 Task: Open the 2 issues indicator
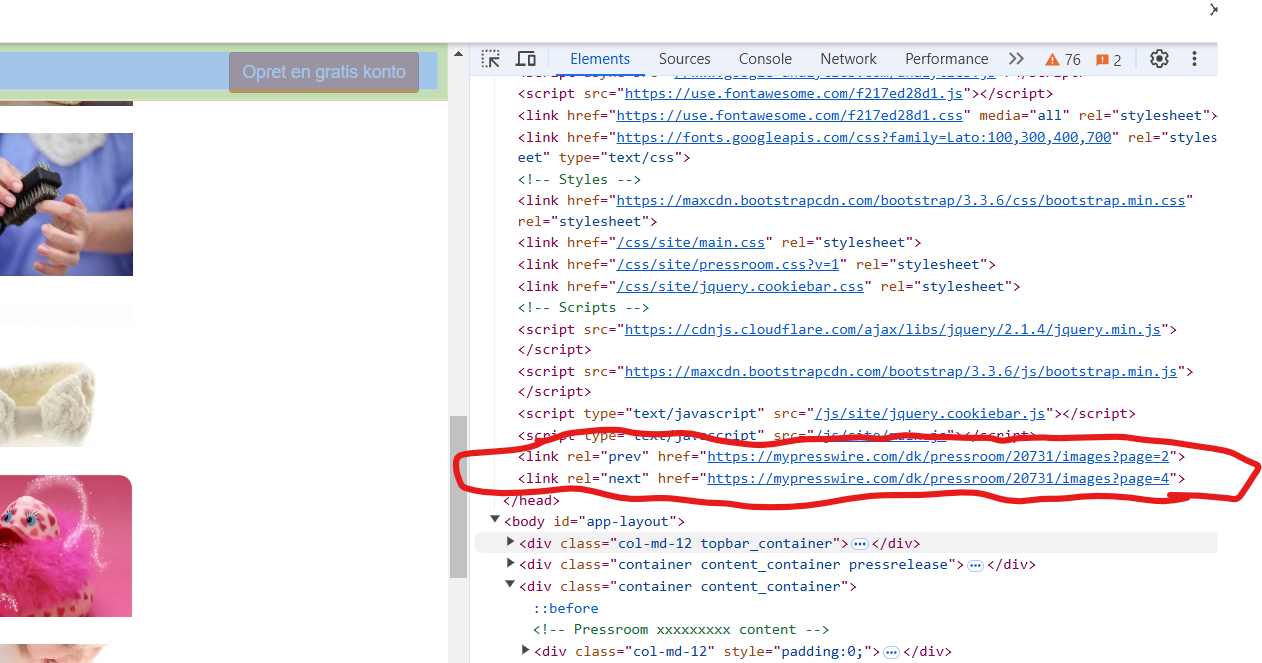(1109, 60)
